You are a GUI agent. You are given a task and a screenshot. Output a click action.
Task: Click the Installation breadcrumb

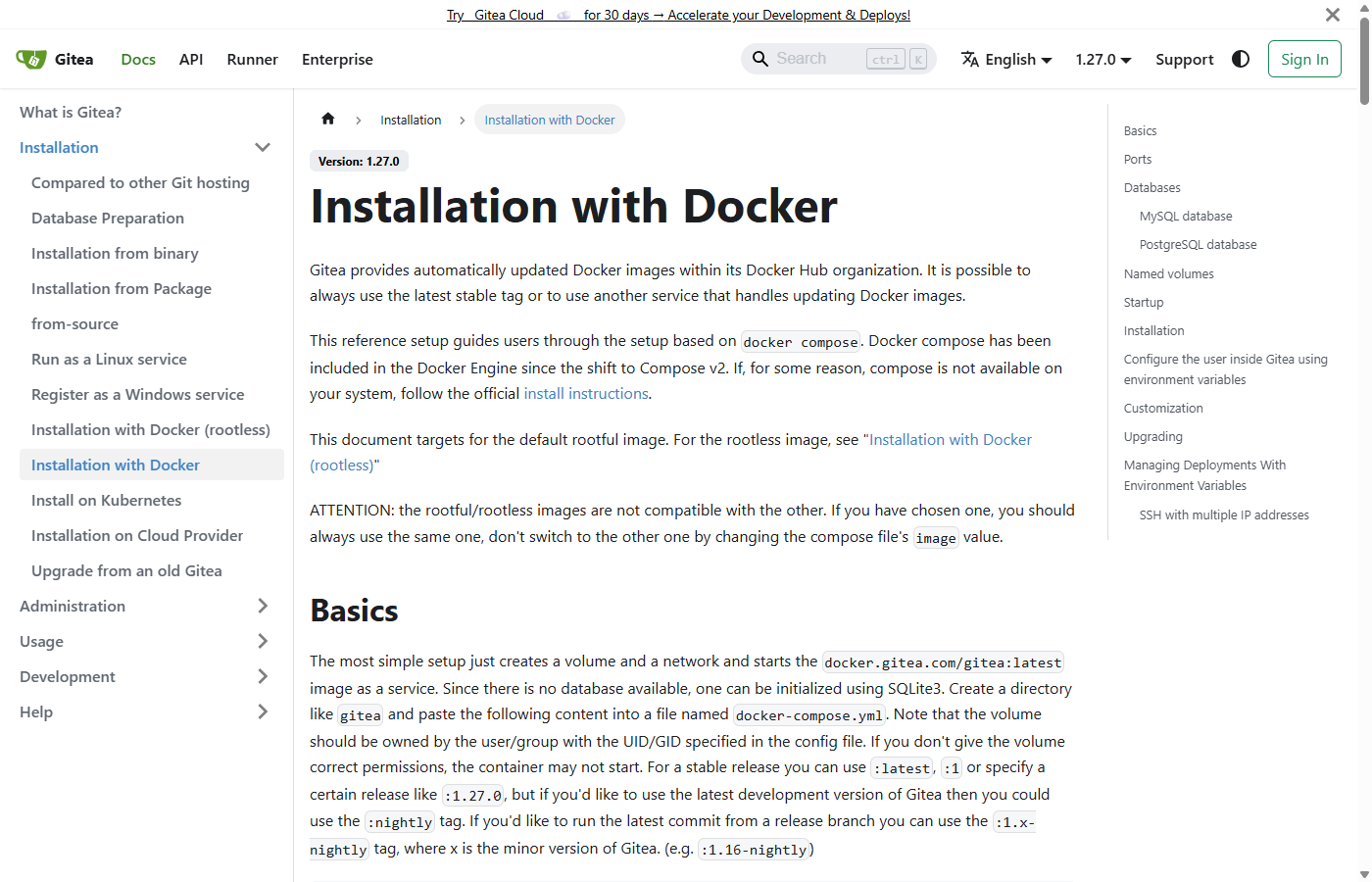[x=411, y=120]
